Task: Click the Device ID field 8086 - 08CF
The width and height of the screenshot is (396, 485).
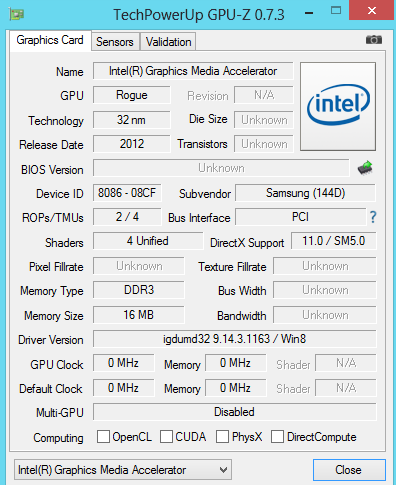Action: click(127, 193)
